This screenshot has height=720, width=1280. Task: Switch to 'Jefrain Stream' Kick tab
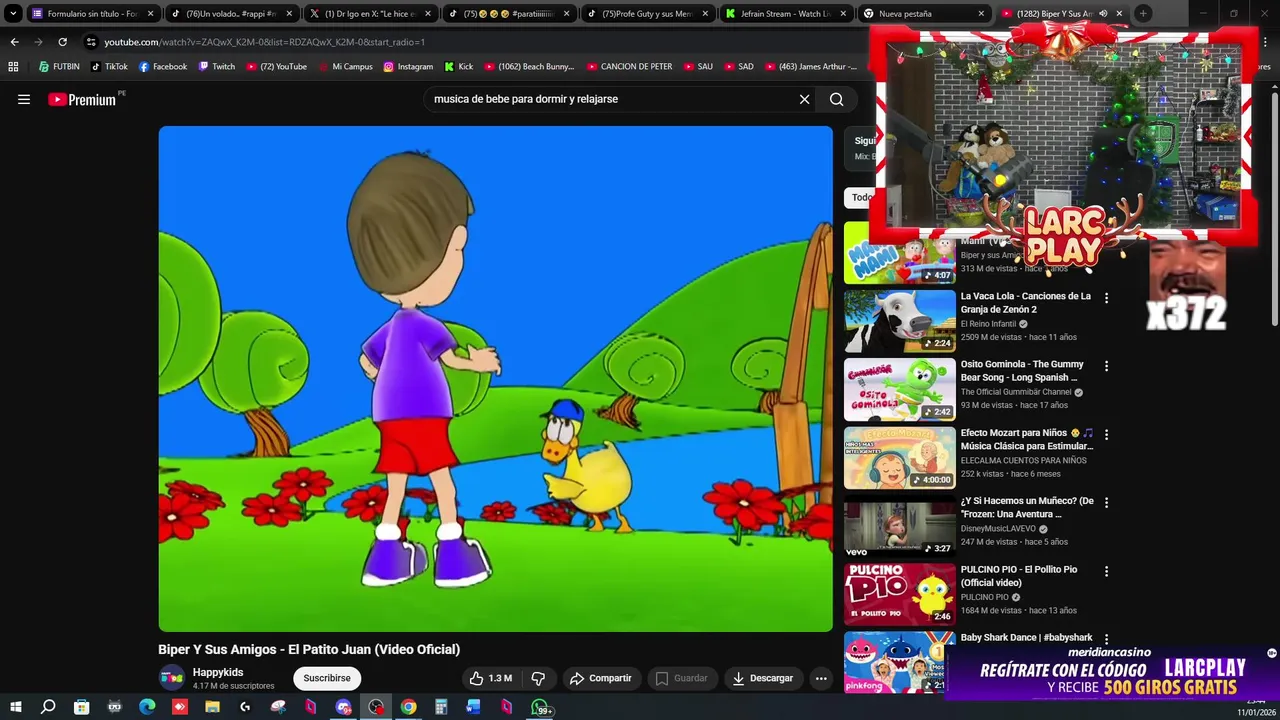[785, 14]
